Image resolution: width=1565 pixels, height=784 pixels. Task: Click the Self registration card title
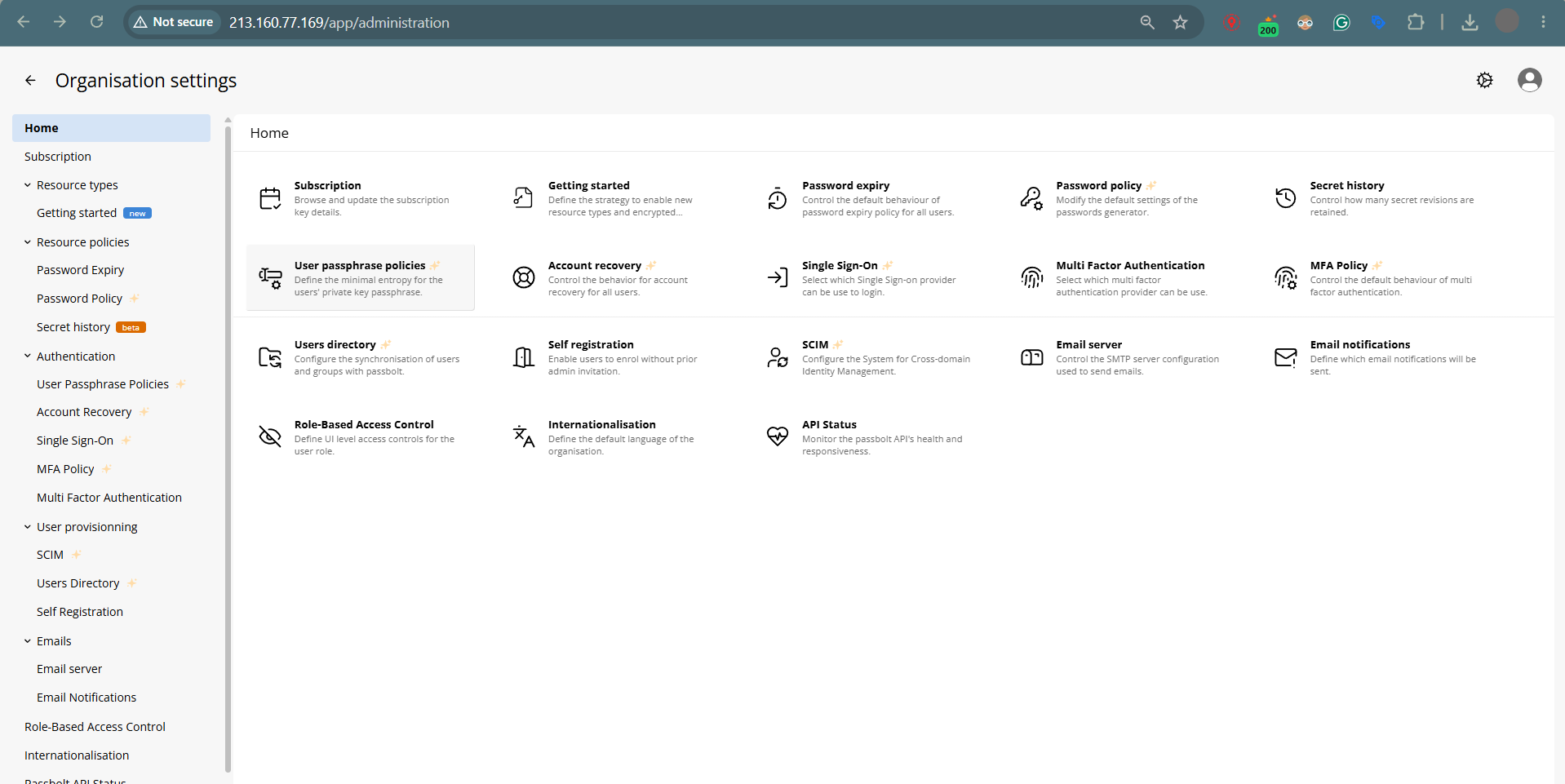click(591, 344)
